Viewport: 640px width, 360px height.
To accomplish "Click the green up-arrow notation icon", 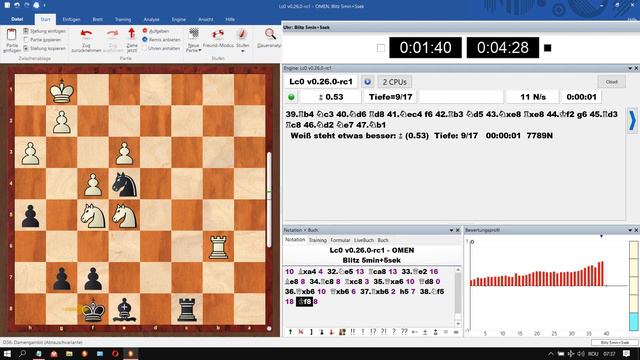I will click(290, 332).
